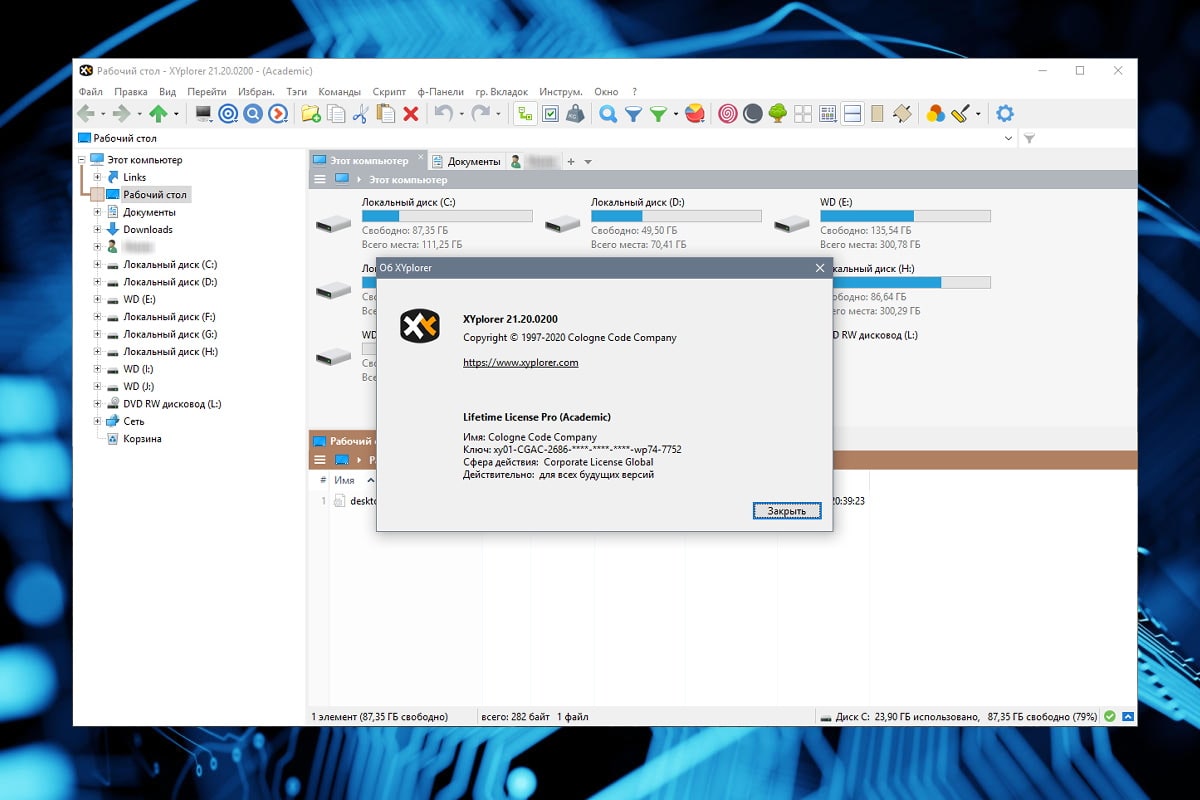The width and height of the screenshot is (1200, 800).
Task: Undo the last action
Action: [x=443, y=114]
